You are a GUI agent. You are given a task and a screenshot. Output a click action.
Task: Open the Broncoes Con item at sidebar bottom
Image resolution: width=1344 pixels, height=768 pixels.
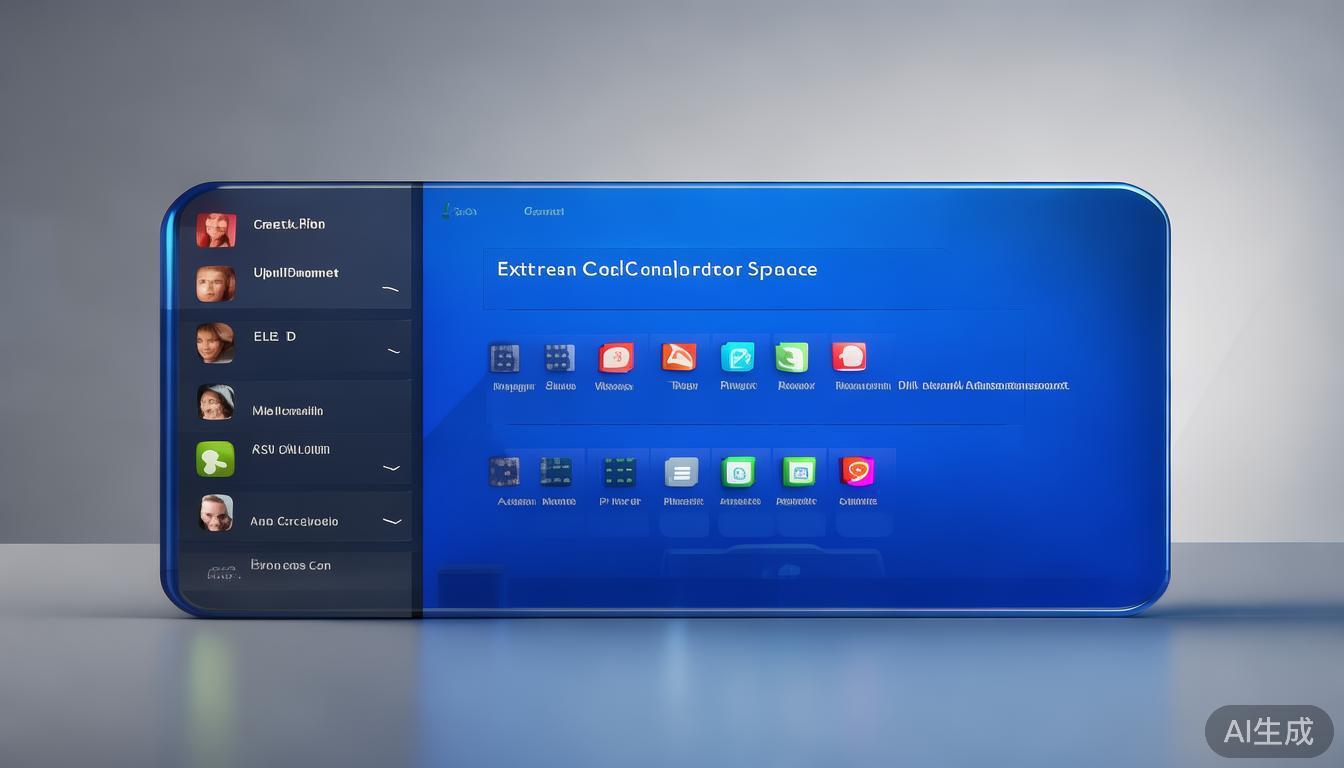click(290, 566)
